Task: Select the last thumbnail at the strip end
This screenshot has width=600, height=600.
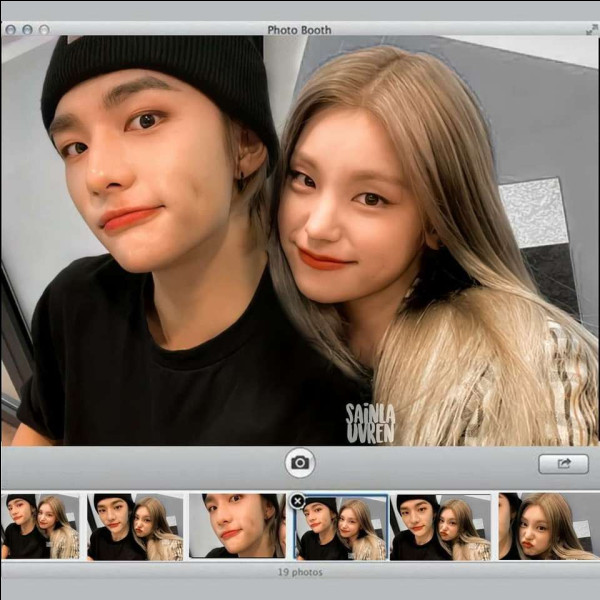Action: pos(549,526)
